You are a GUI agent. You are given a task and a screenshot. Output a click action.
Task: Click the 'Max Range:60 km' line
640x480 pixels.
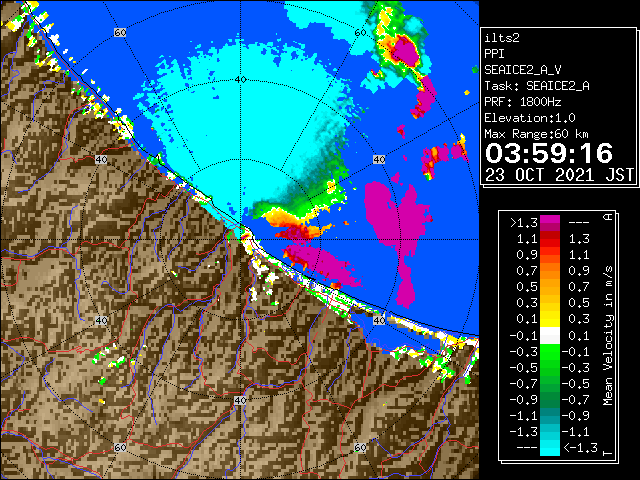click(x=536, y=134)
